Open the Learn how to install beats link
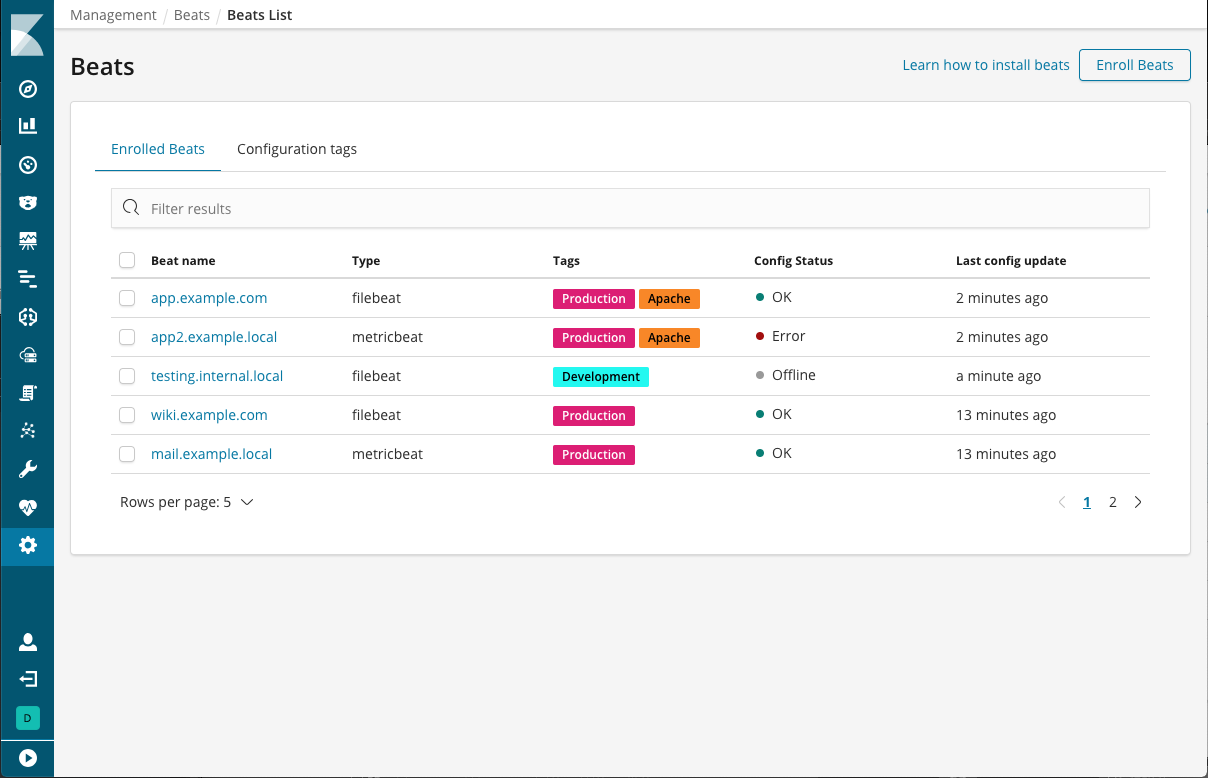This screenshot has width=1208, height=778. point(985,64)
